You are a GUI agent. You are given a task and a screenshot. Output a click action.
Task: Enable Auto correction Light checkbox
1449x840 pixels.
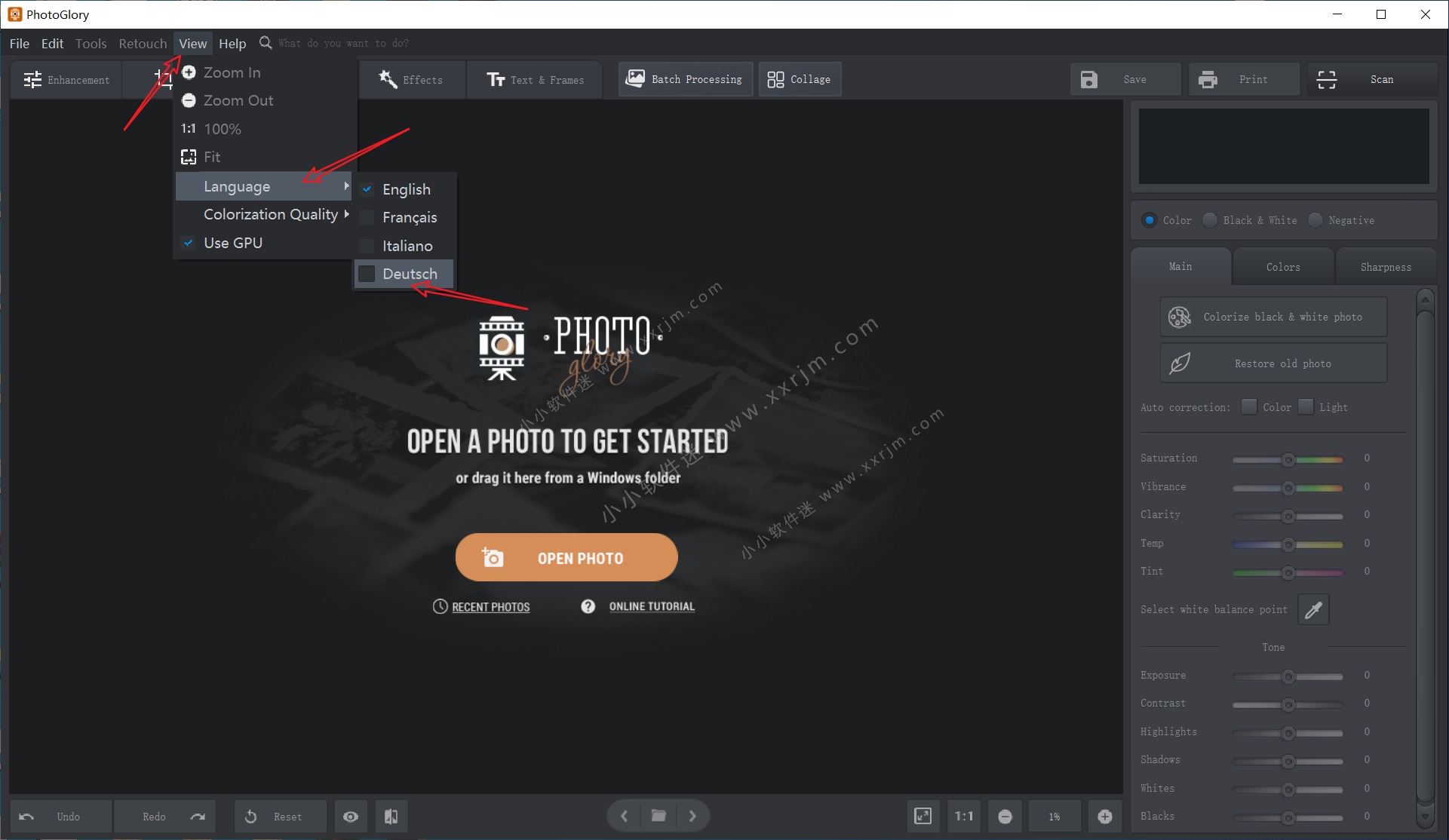(1306, 407)
